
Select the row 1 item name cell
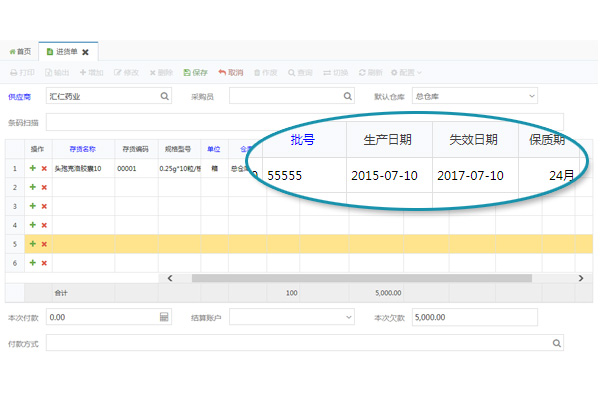(x=83, y=168)
